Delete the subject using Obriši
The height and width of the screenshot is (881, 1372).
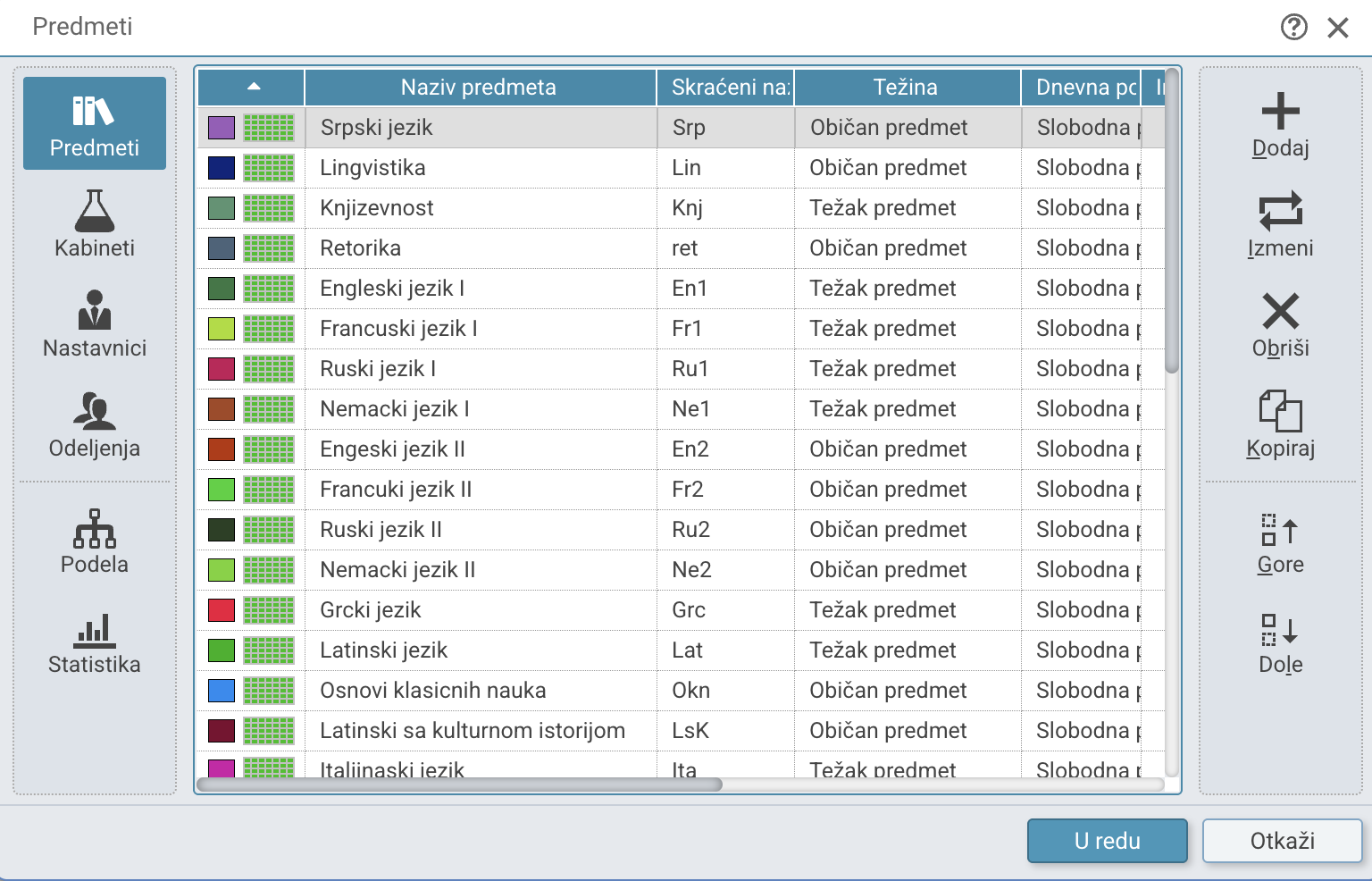(1280, 325)
